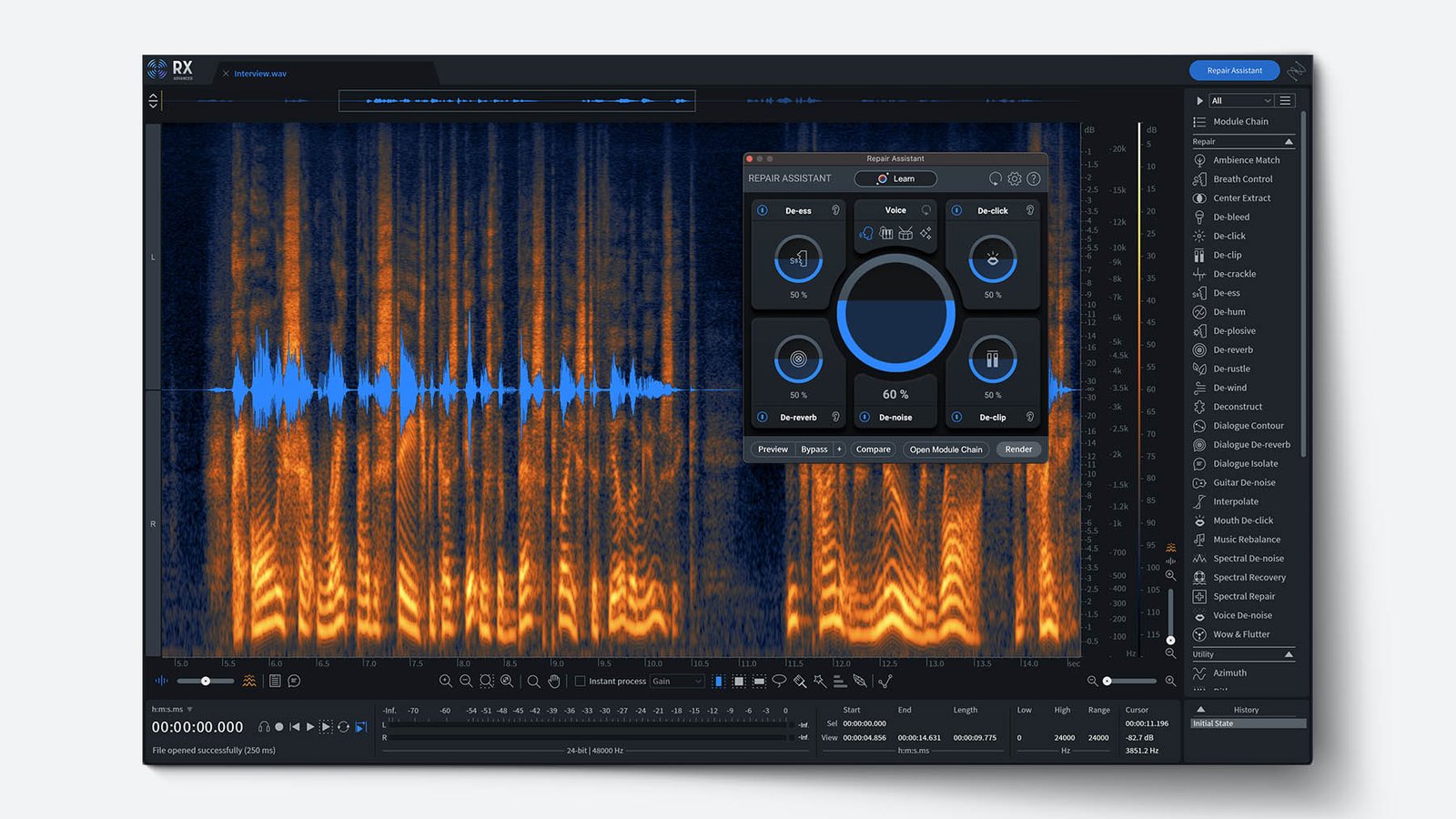Toggle the De-ess power switch in Repair Assistant

tap(763, 209)
